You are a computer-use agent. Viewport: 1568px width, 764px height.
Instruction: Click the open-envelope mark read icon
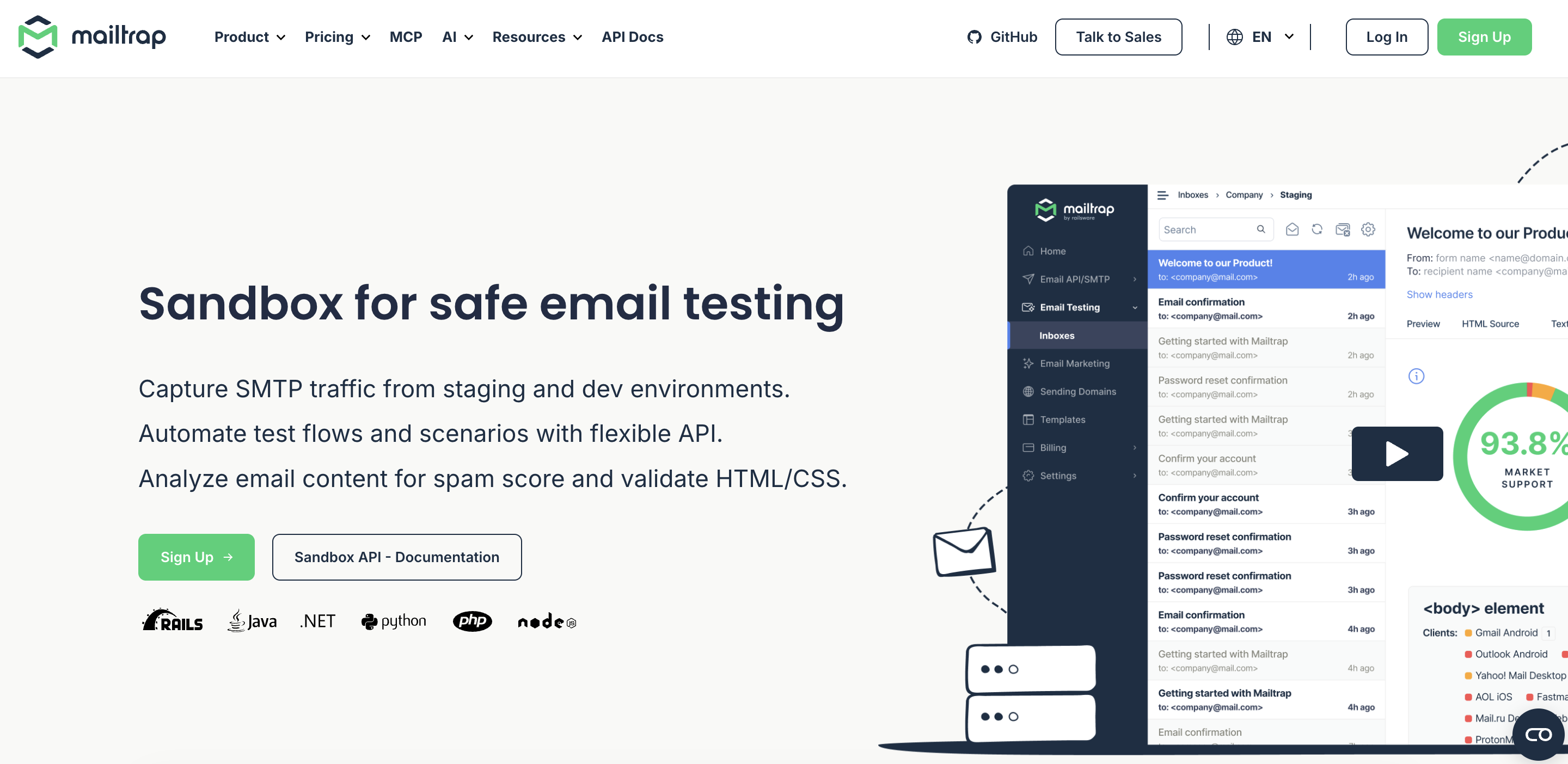[x=1291, y=229]
